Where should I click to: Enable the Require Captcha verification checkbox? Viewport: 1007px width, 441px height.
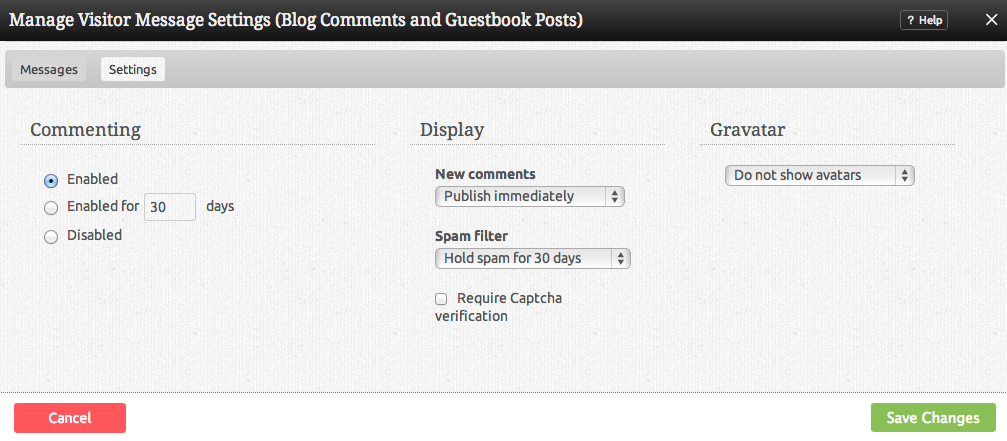pyautogui.click(x=441, y=299)
